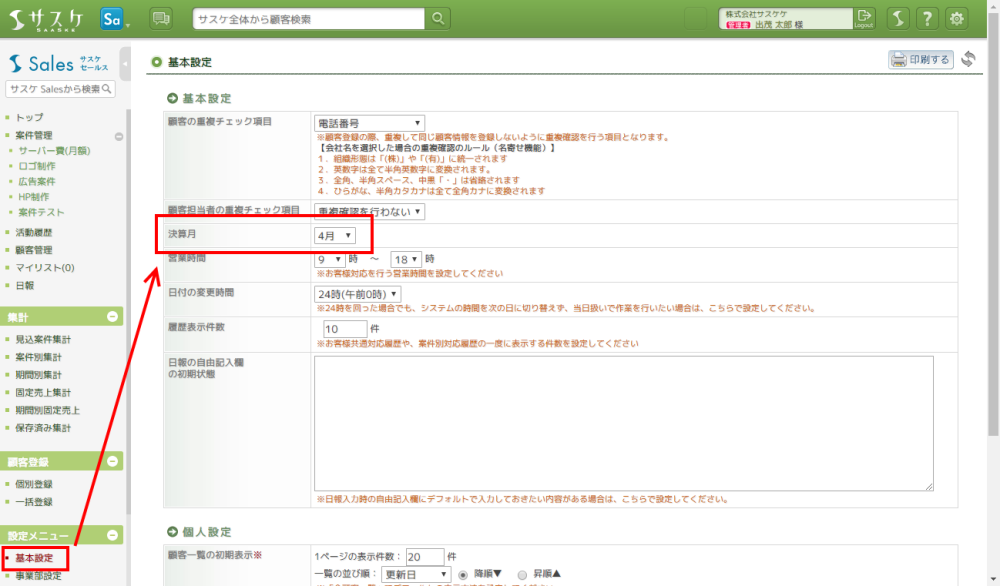This screenshot has width=1000, height=586.
Task: Click the refresh arrows icon beside print
Action: (968, 60)
